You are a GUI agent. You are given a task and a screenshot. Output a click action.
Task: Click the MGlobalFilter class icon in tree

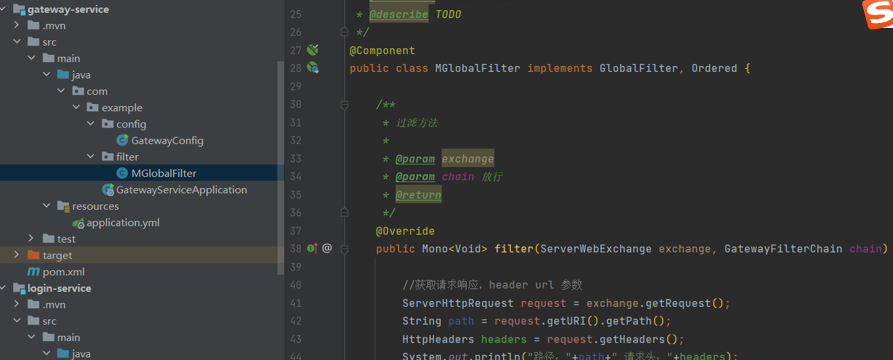click(x=122, y=173)
